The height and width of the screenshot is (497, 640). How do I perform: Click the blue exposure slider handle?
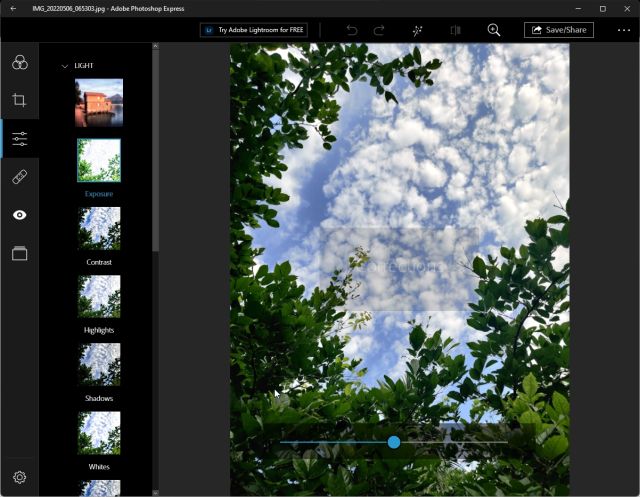394,442
